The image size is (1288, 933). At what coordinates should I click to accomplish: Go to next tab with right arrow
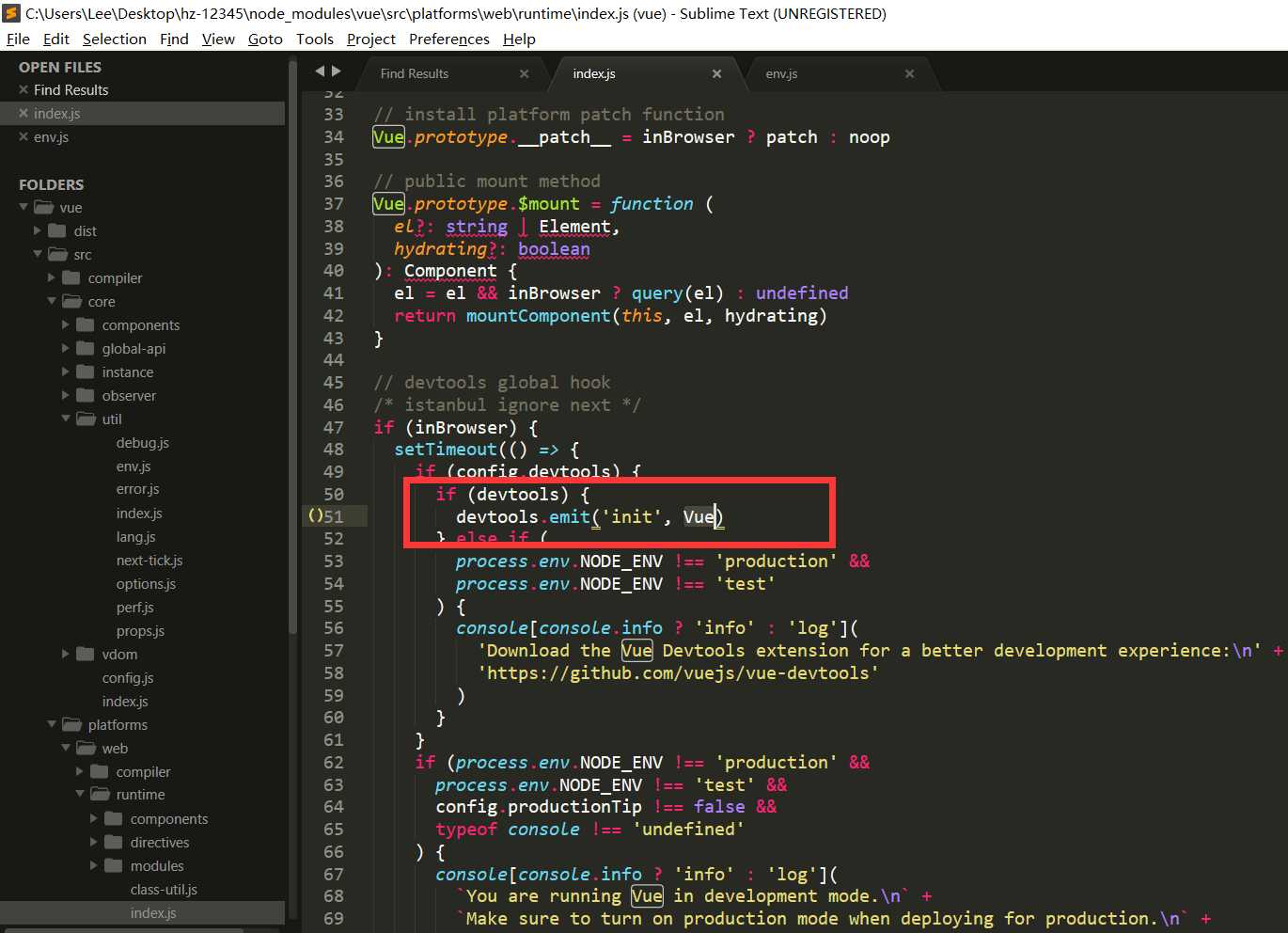click(x=337, y=71)
